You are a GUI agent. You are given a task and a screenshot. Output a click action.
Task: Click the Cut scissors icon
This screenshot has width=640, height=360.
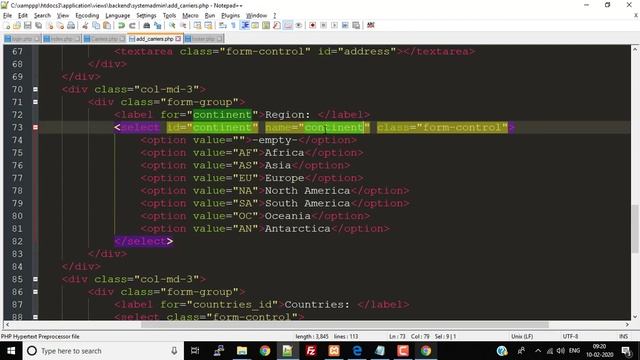(85, 25)
